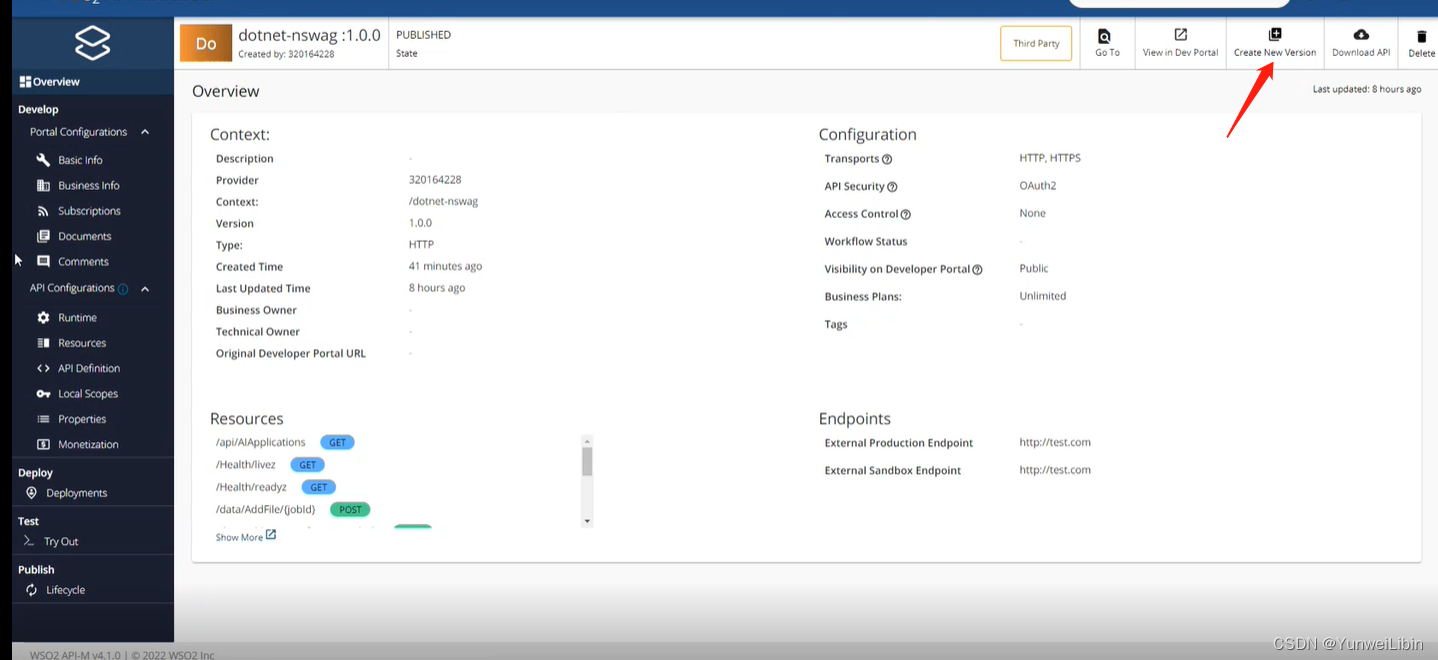This screenshot has height=660, width=1438.
Task: Open the Business Info page
Action: [89, 185]
